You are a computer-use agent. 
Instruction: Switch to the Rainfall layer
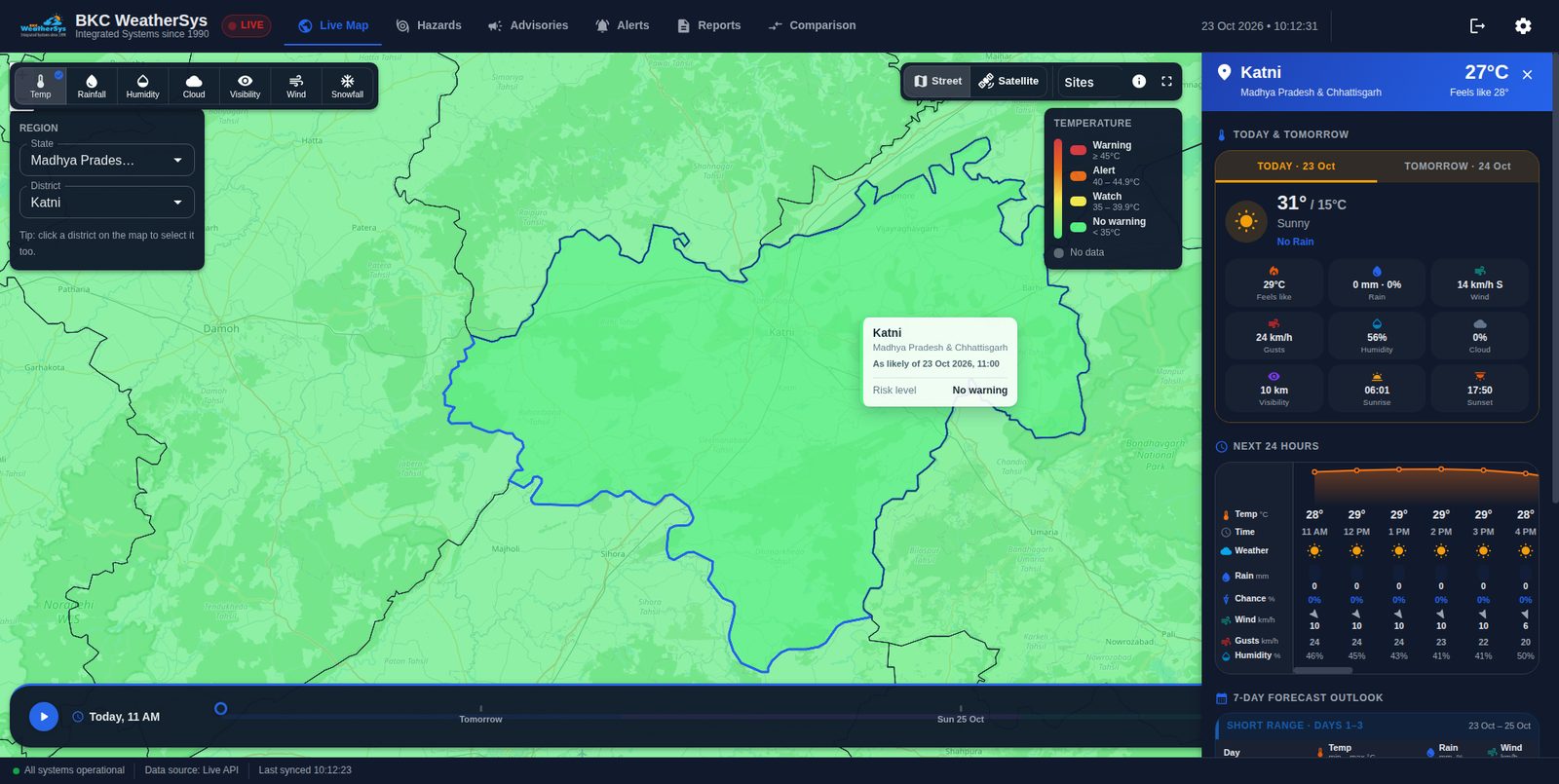coord(92,86)
